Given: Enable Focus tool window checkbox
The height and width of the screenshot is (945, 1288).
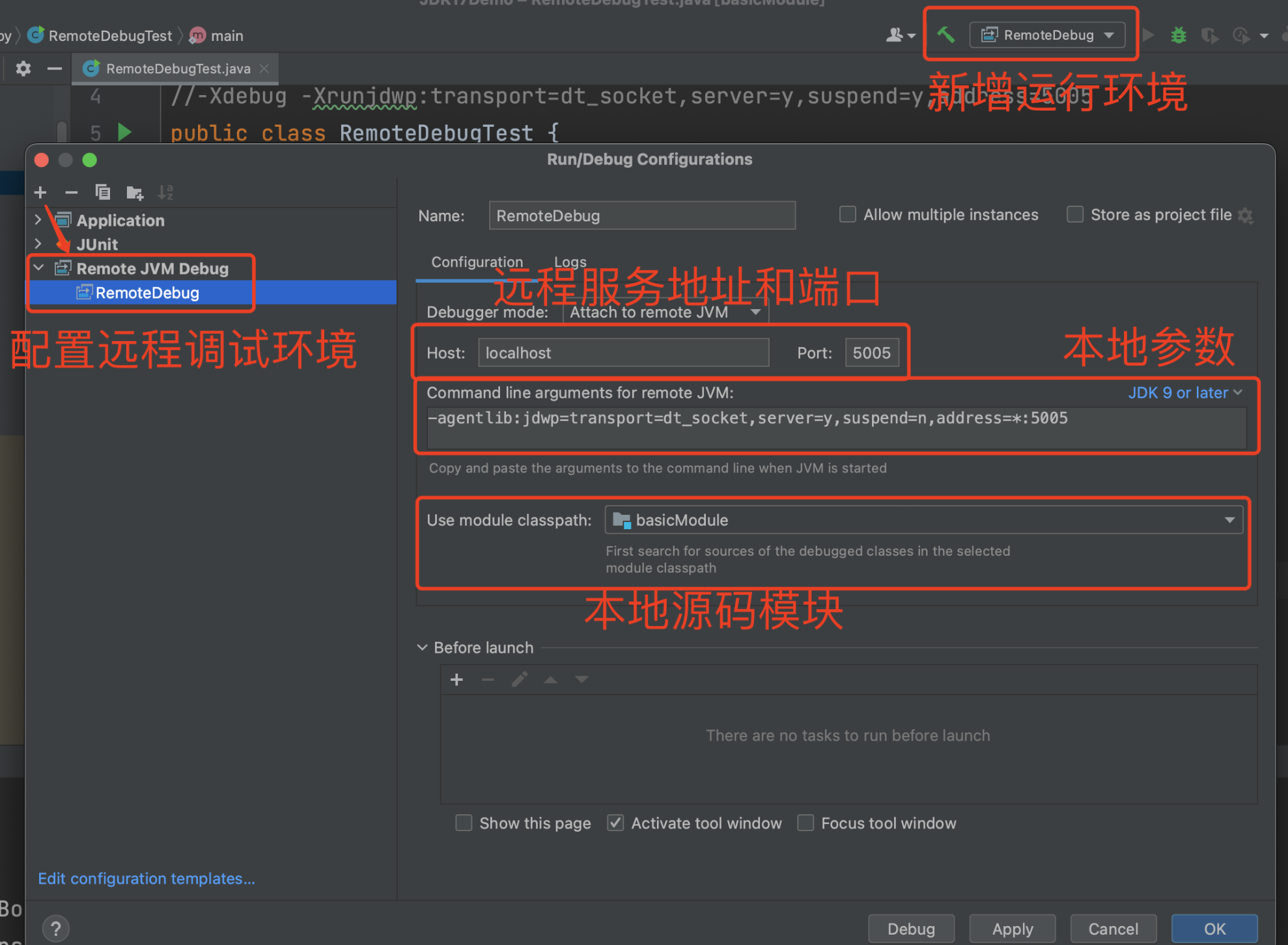Looking at the screenshot, I should point(805,823).
